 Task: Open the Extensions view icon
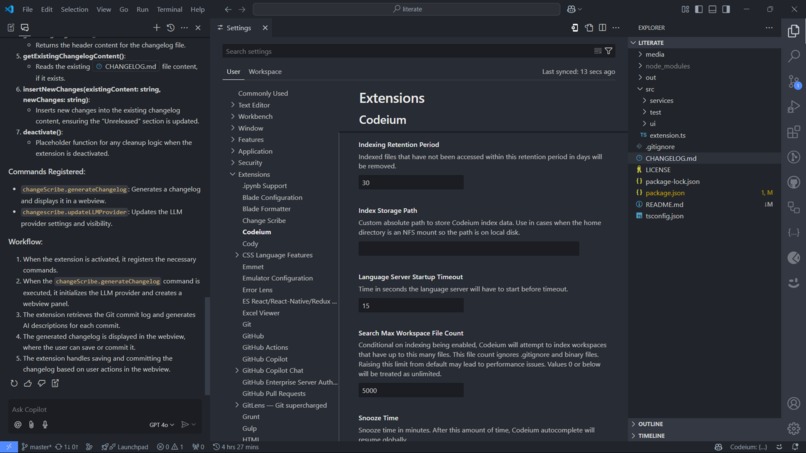[794, 132]
